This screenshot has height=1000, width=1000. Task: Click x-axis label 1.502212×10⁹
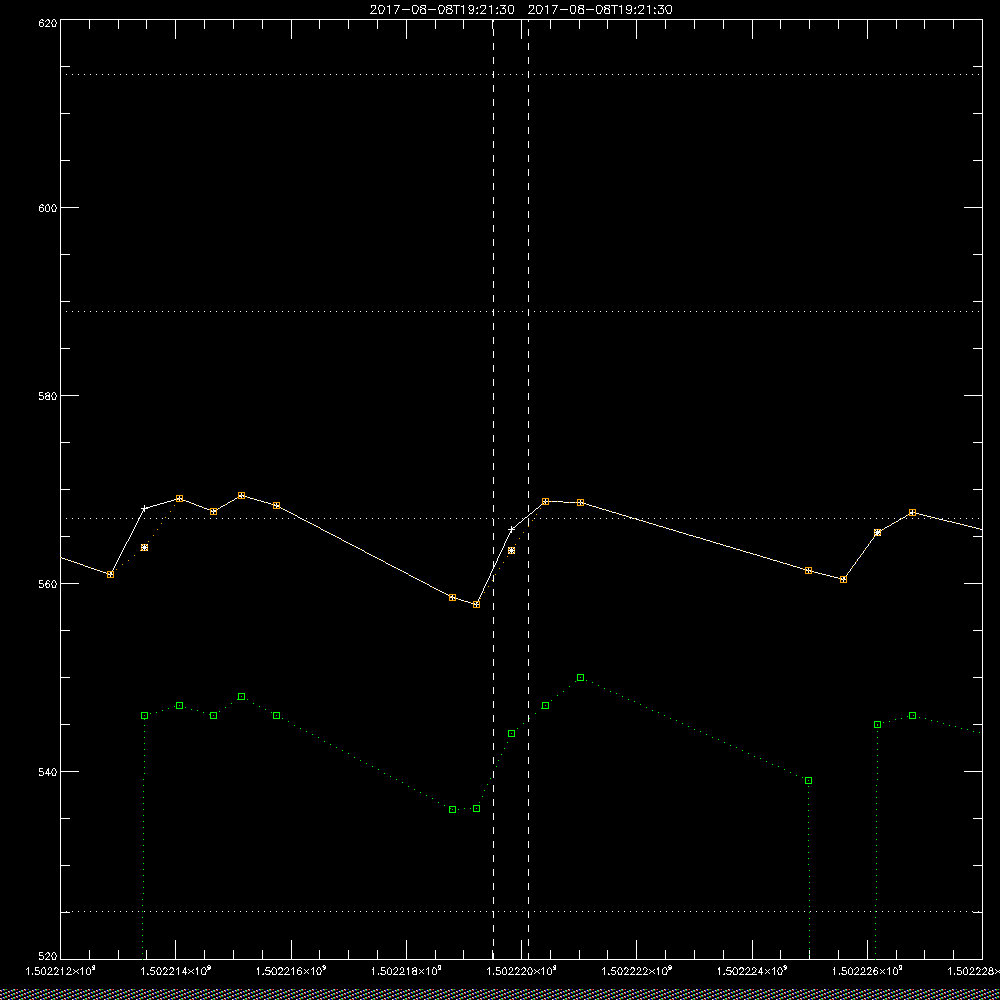(61, 971)
